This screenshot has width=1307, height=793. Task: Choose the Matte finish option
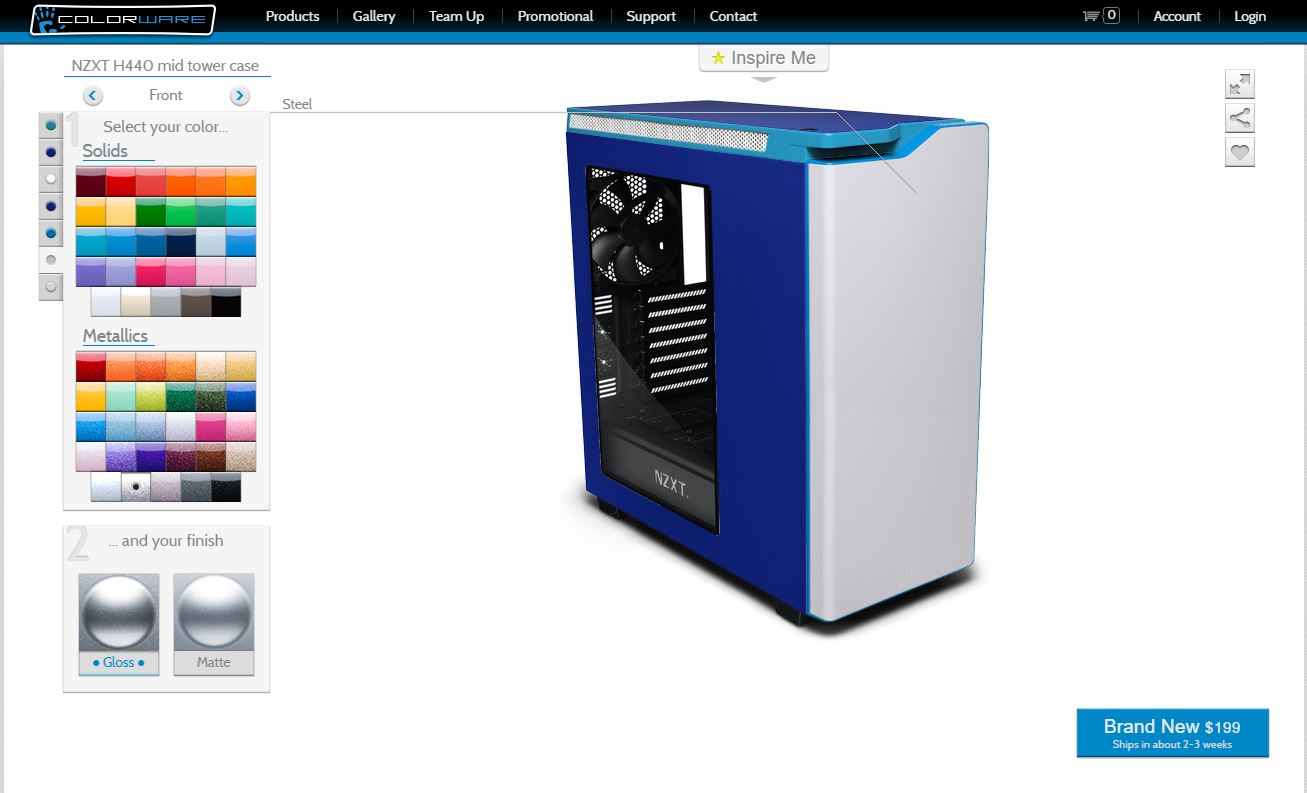pos(214,624)
